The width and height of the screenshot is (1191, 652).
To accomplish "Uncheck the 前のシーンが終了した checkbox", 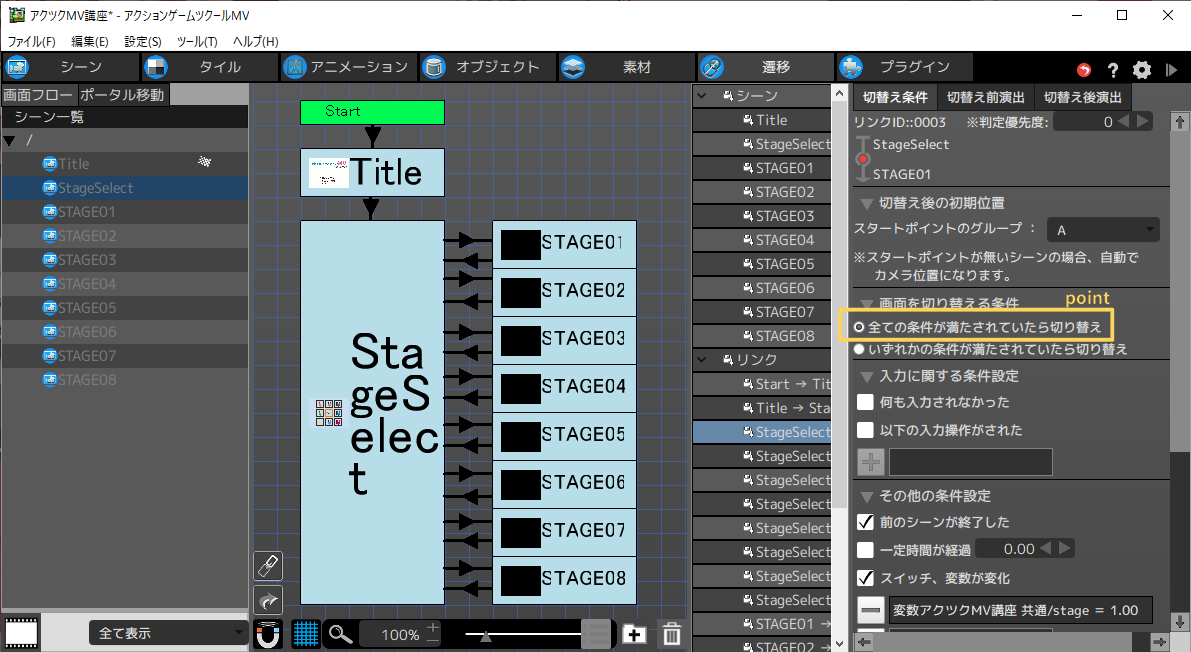I will click(x=866, y=522).
